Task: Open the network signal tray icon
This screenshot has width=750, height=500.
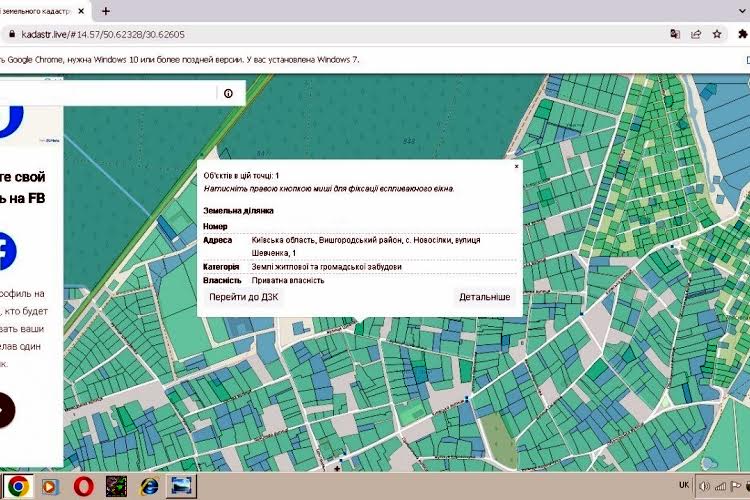Action: click(720, 487)
